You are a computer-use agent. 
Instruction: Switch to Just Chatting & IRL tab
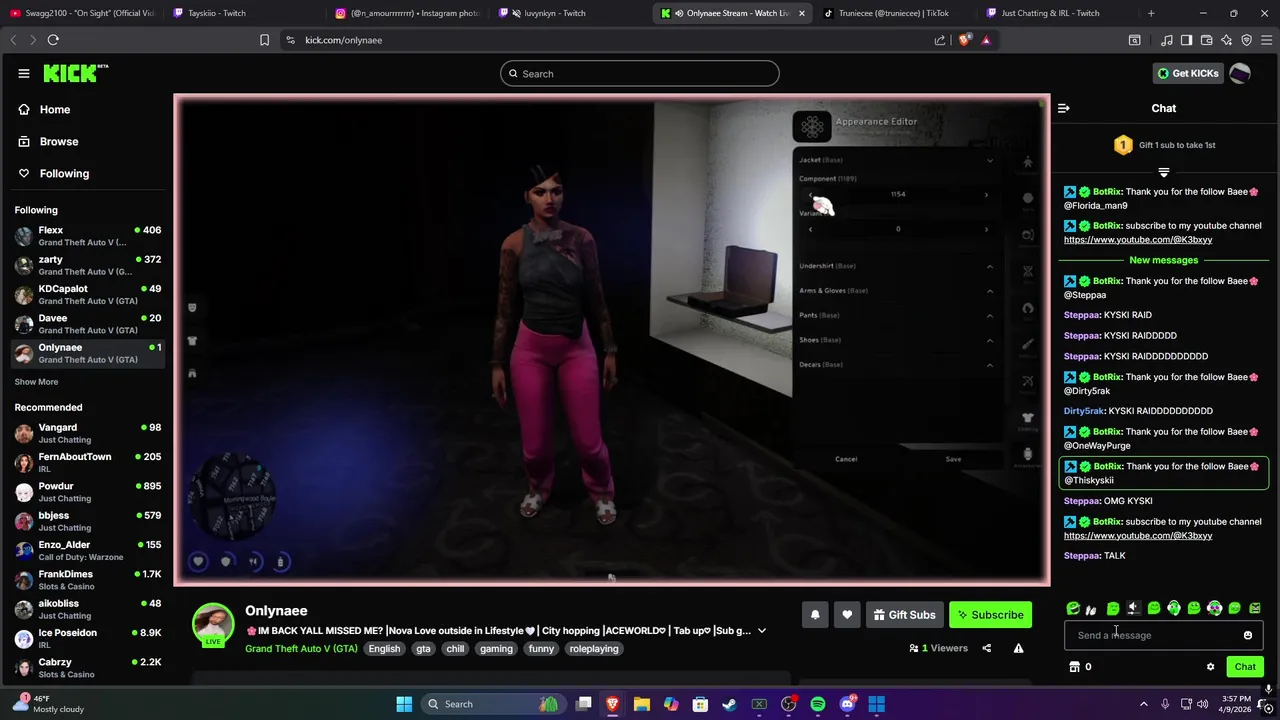click(x=1056, y=13)
